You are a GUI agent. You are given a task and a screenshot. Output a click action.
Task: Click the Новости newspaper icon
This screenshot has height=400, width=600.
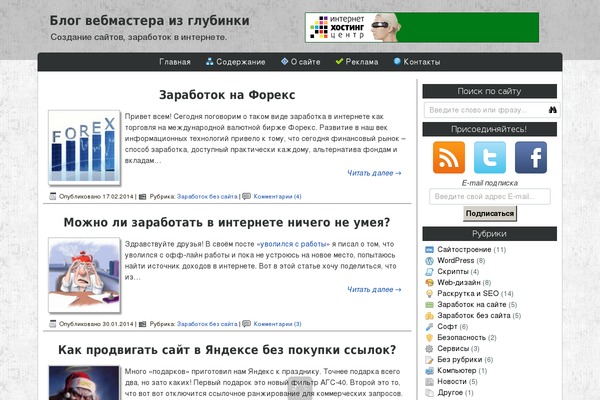coord(429,382)
